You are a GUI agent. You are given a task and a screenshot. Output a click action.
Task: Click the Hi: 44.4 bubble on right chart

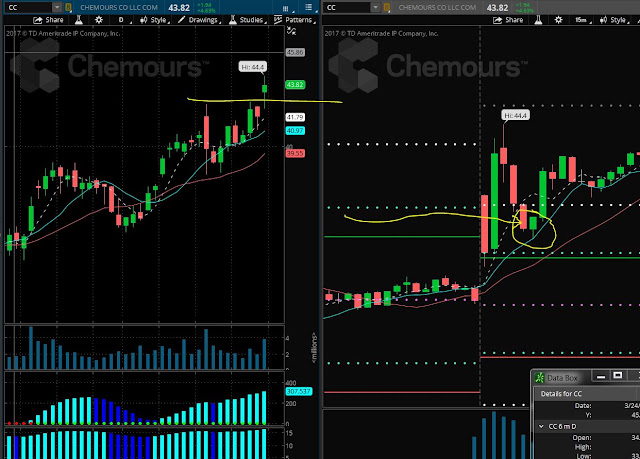pyautogui.click(x=516, y=115)
